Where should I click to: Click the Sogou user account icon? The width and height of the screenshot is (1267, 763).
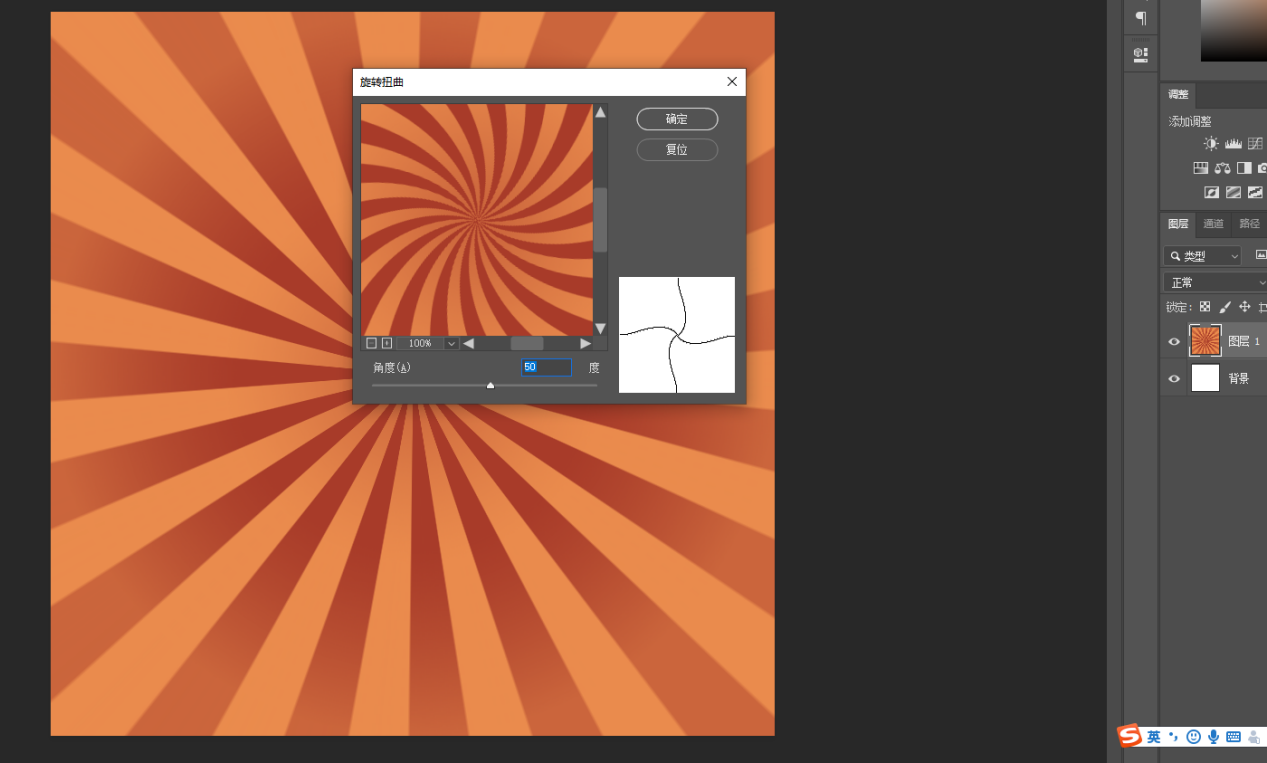(1254, 737)
